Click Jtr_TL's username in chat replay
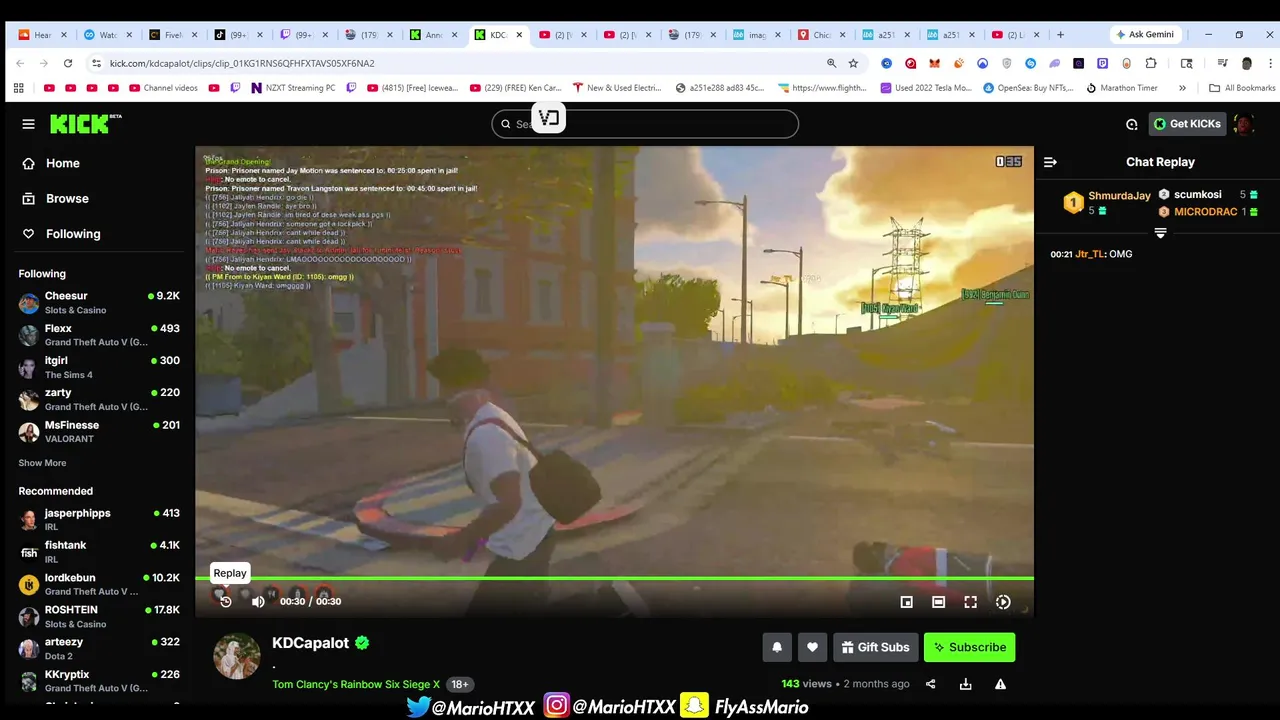Screen dimensions: 1280x720 coord(1089,254)
